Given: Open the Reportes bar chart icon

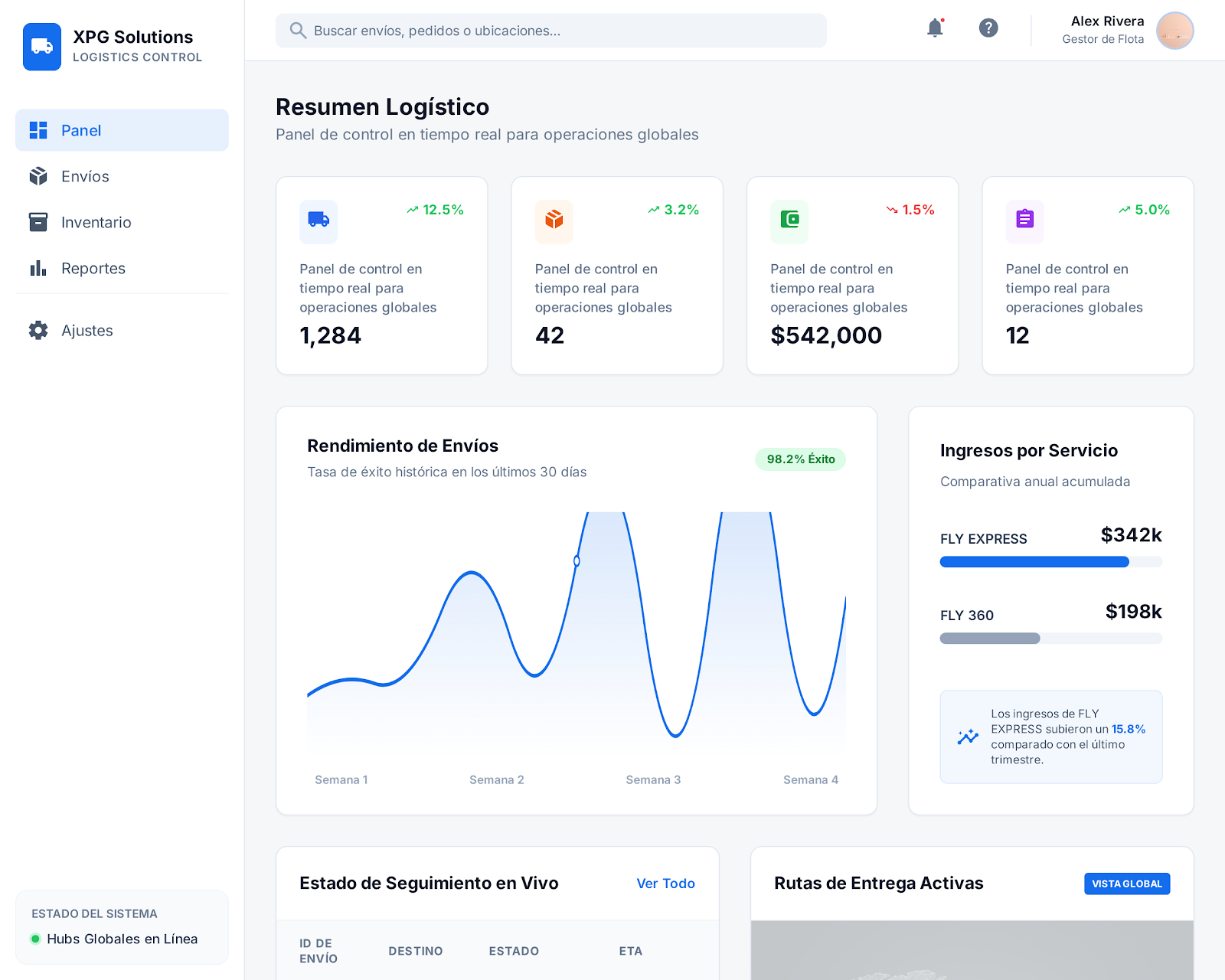Looking at the screenshot, I should pyautogui.click(x=38, y=268).
